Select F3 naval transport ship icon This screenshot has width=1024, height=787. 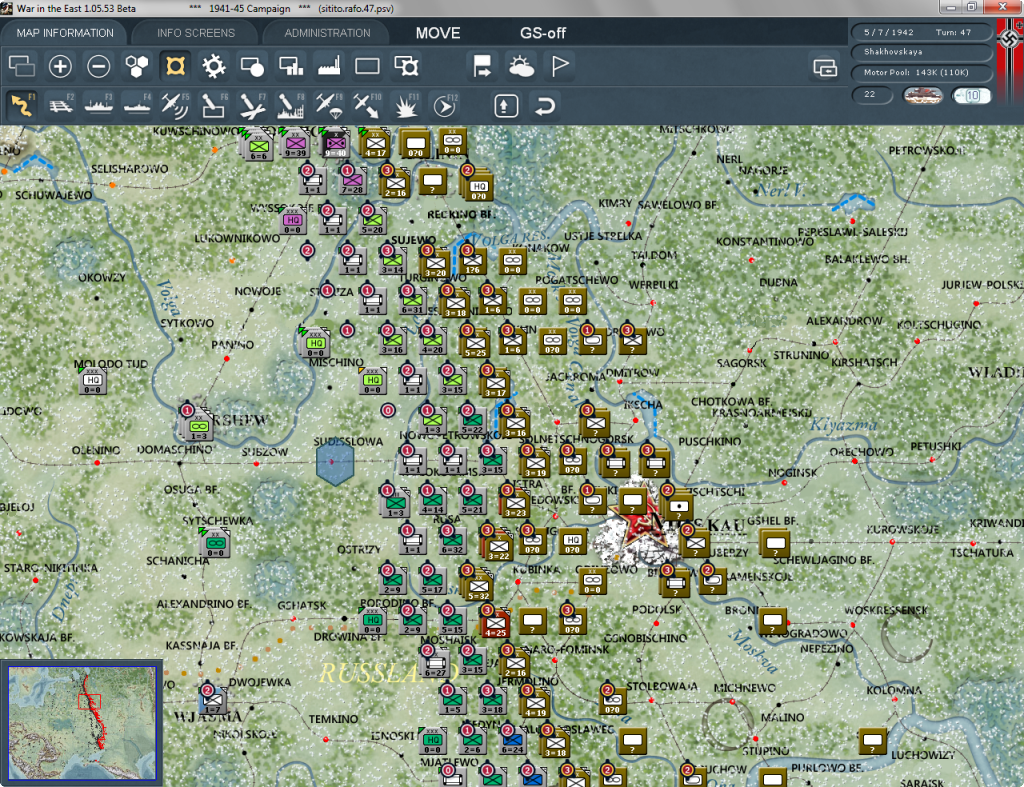coord(99,105)
